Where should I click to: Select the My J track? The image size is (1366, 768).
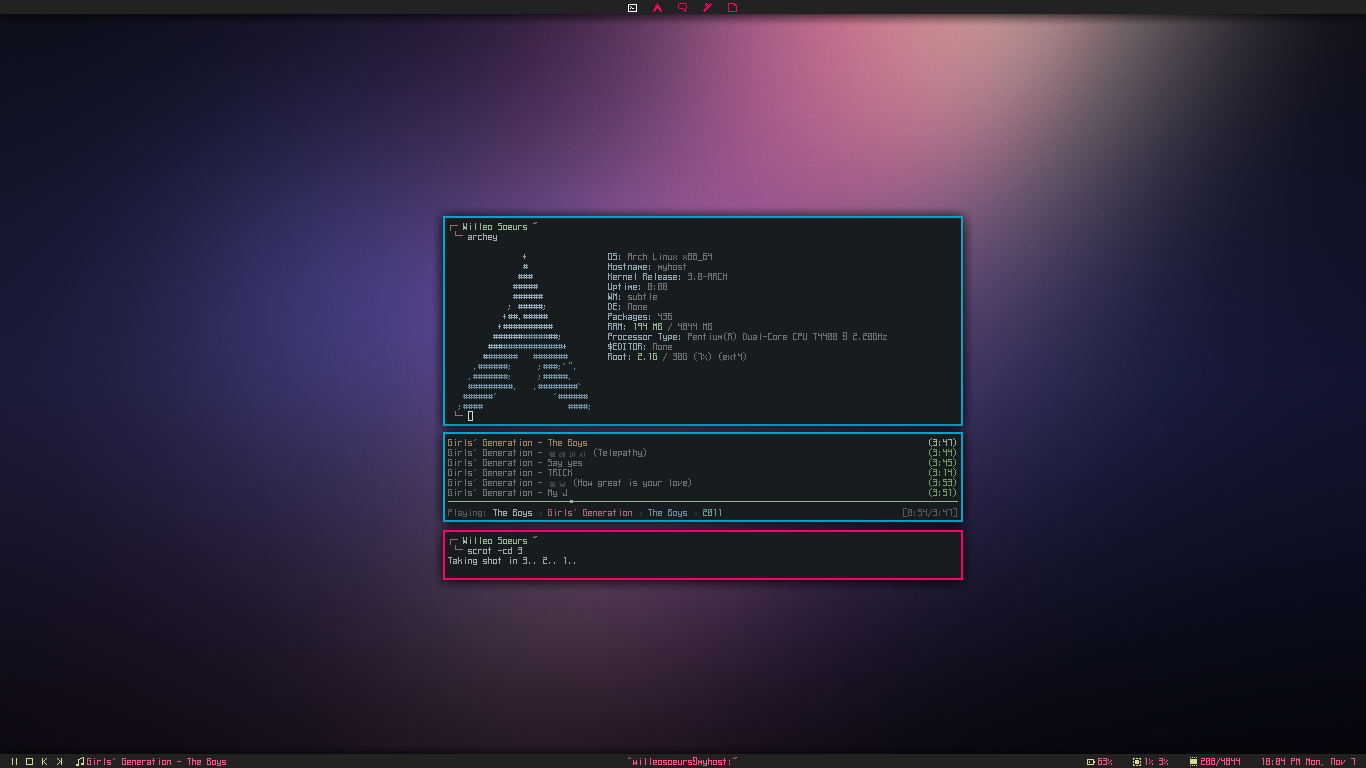point(702,493)
